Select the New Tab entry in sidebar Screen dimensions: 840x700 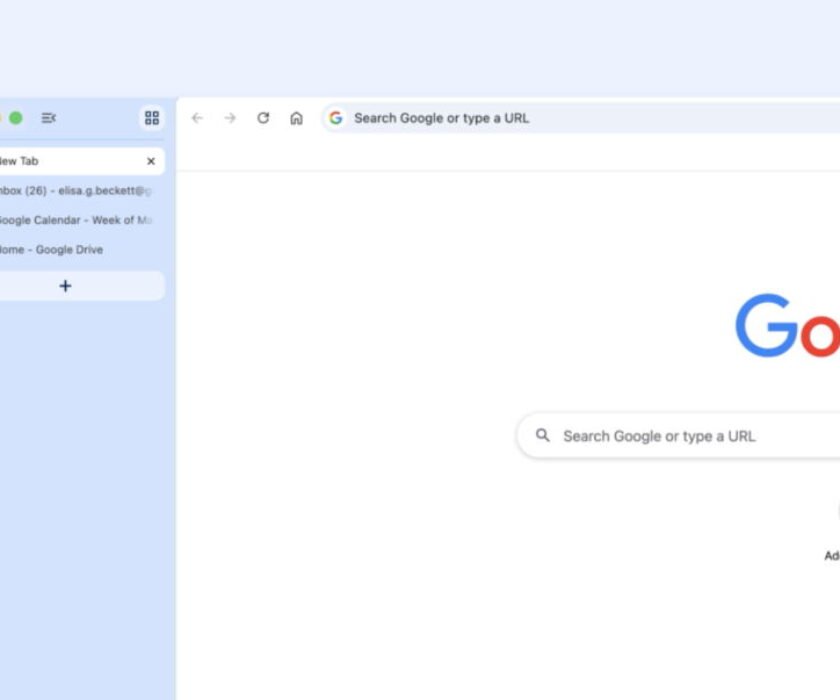(x=60, y=160)
